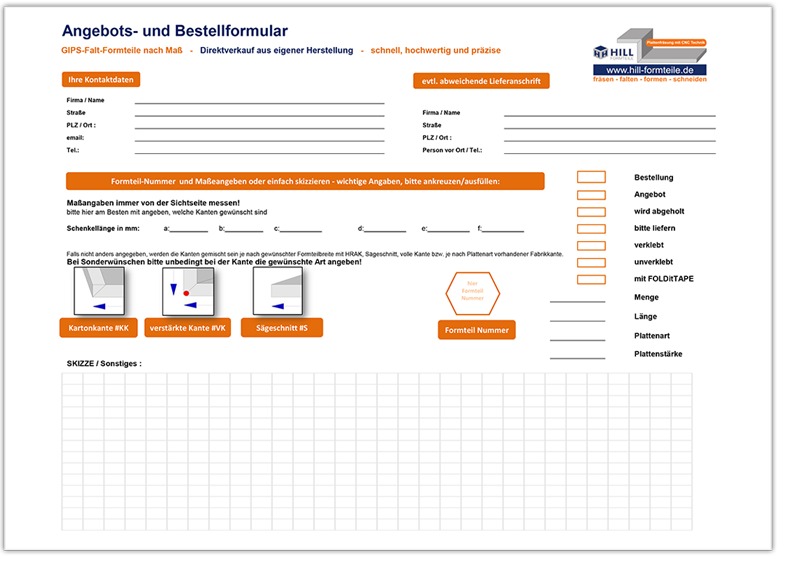
Task: Enable the verklebt checkbox
Action: 591,245
